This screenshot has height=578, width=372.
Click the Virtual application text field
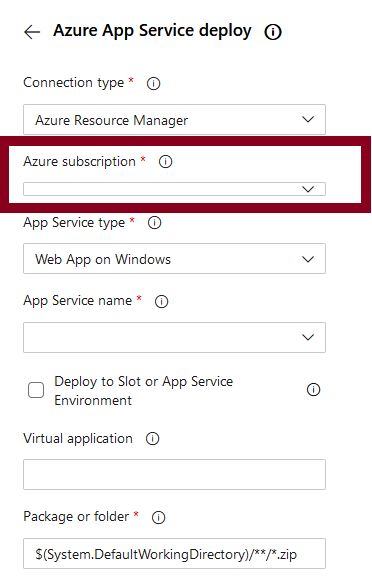pyautogui.click(x=174, y=474)
